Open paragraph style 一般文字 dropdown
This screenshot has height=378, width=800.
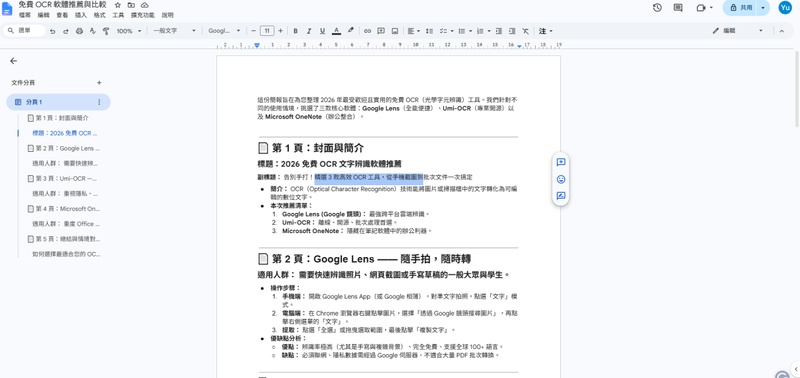pos(174,31)
